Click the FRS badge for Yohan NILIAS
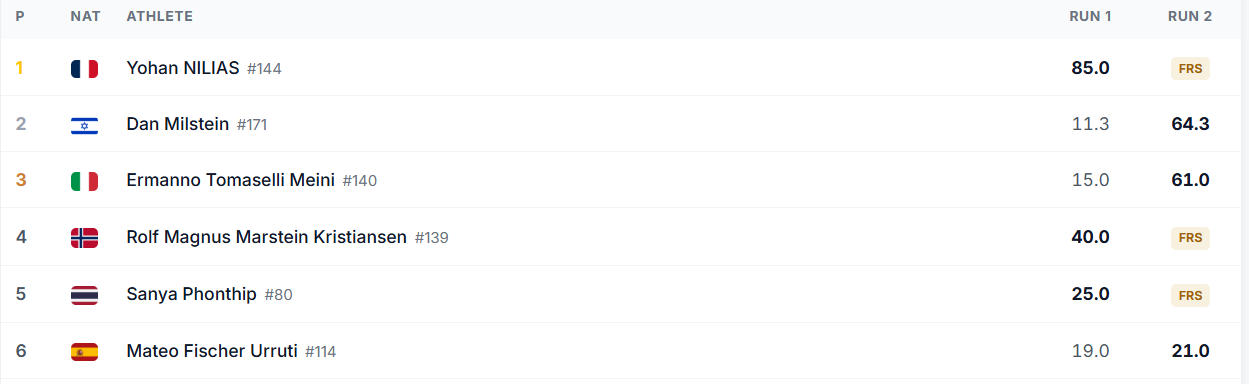The image size is (1249, 384). click(1190, 69)
